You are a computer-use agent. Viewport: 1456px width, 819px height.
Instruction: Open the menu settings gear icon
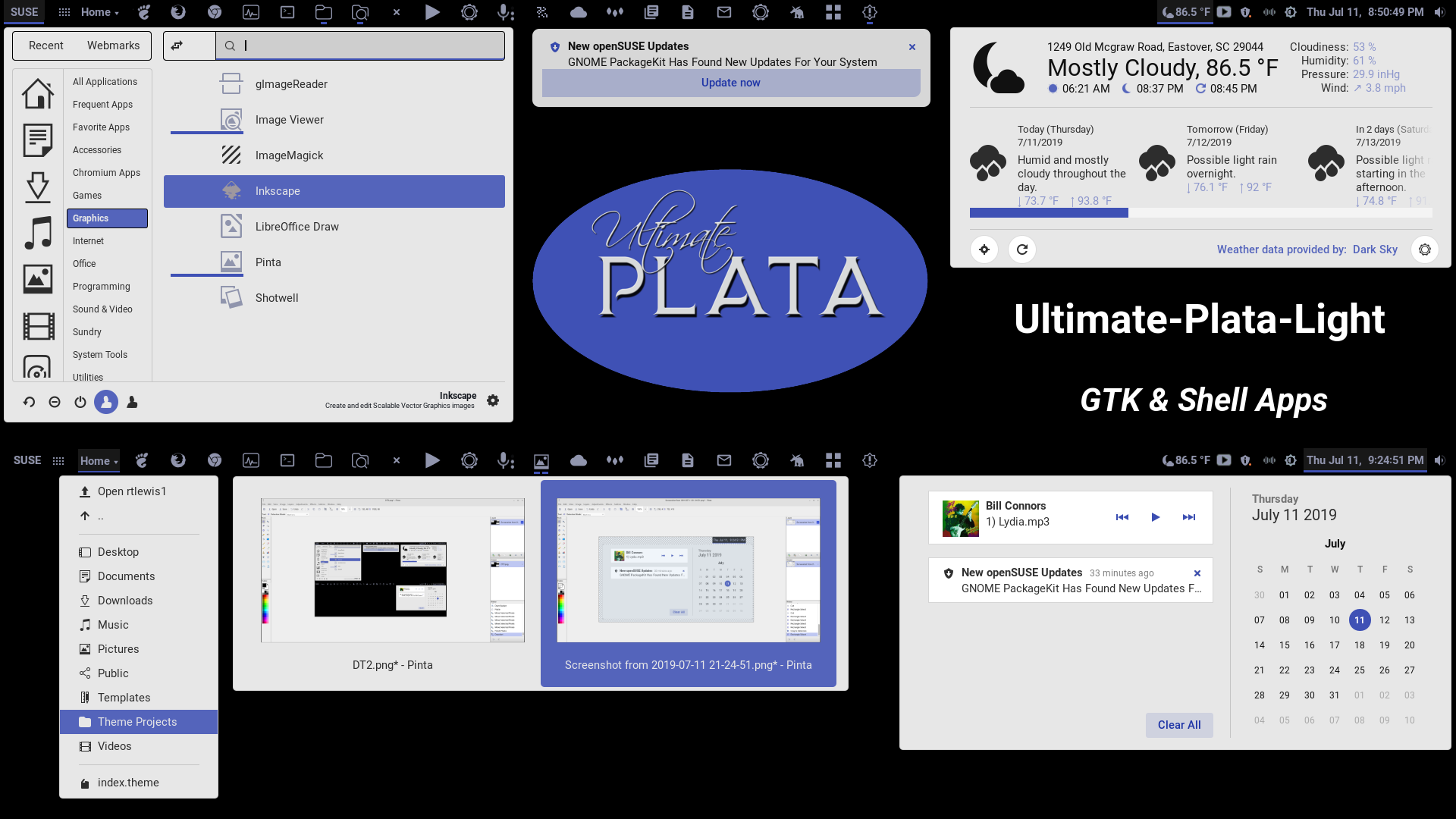pyautogui.click(x=493, y=400)
